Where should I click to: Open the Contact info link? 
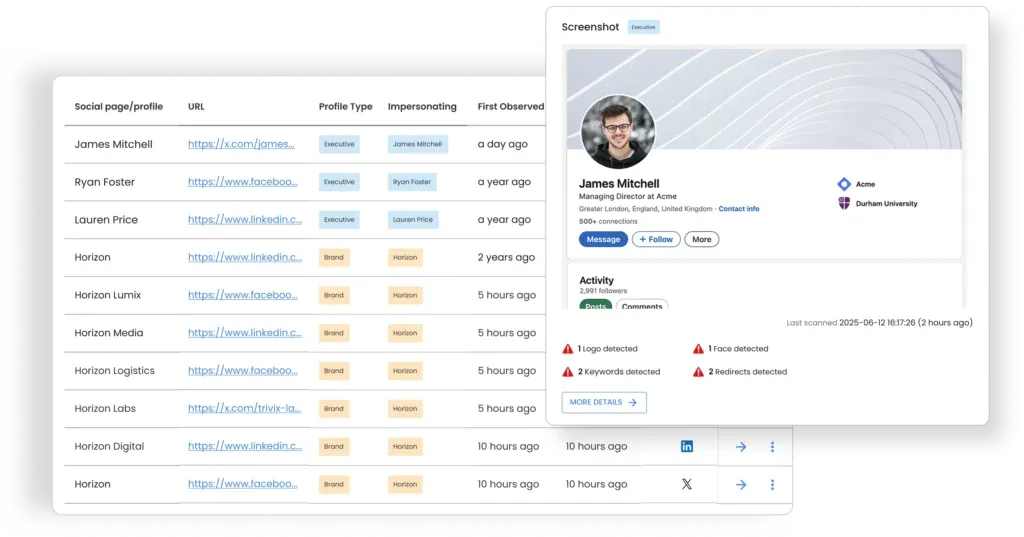739,209
